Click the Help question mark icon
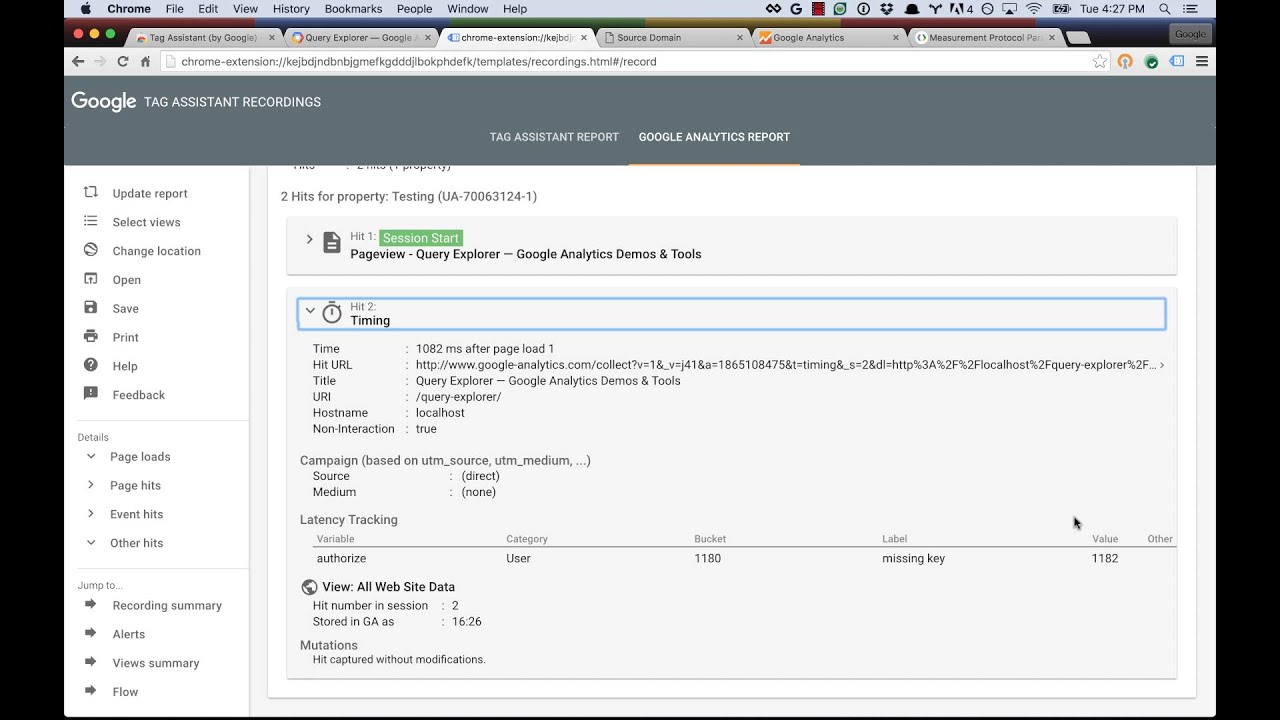Viewport: 1280px width, 720px height. click(x=91, y=365)
